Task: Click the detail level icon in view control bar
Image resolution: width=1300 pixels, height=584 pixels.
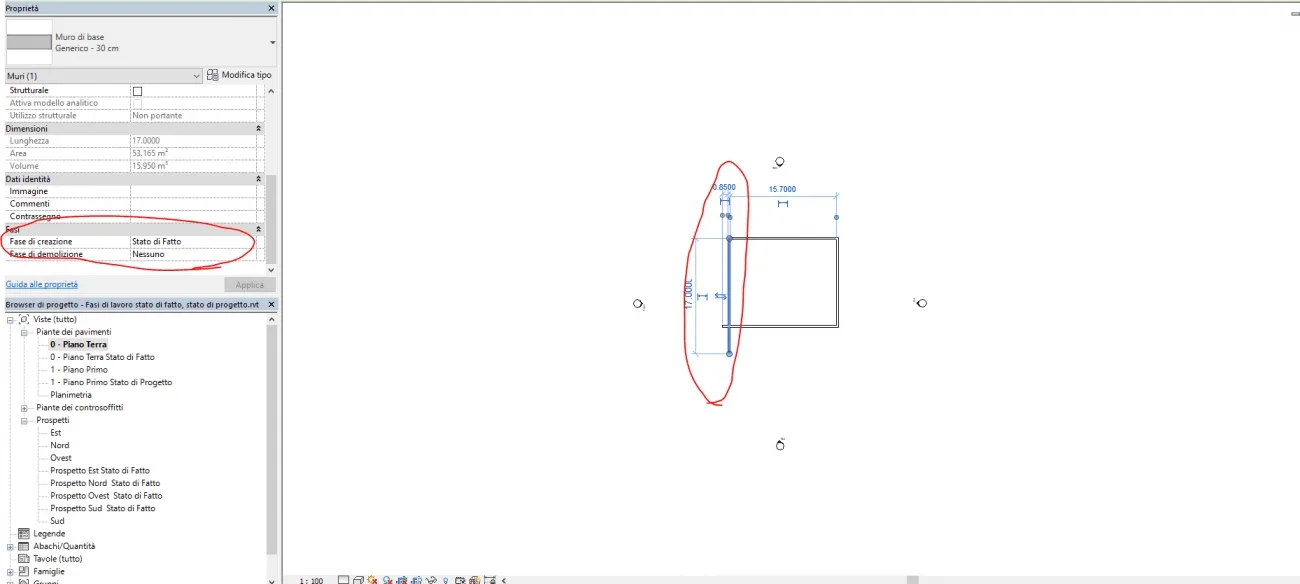Action: (x=344, y=580)
